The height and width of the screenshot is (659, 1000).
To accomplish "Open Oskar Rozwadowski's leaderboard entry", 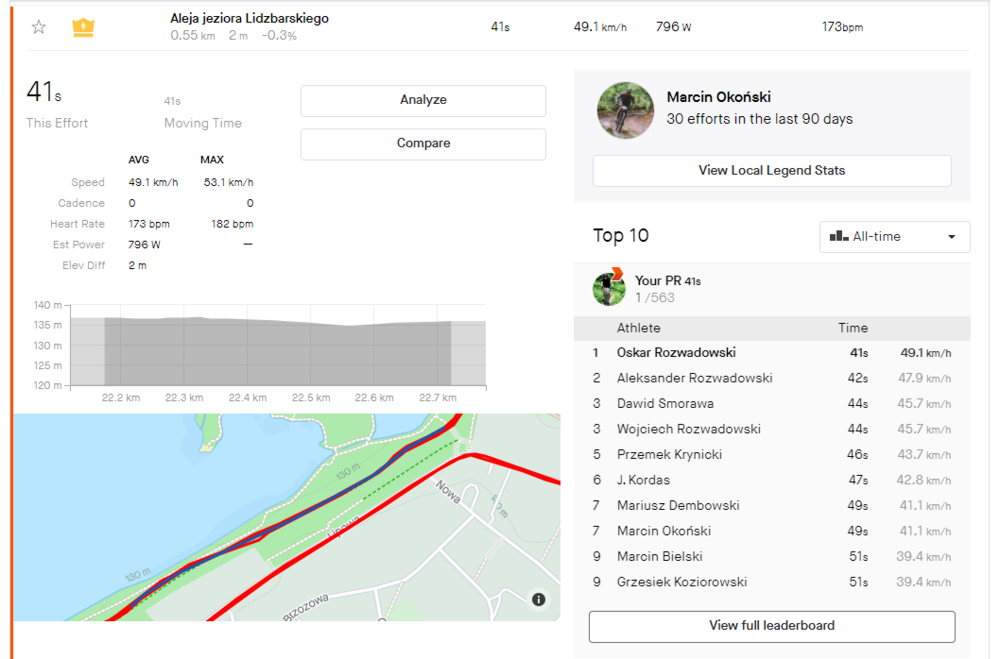I will point(676,353).
